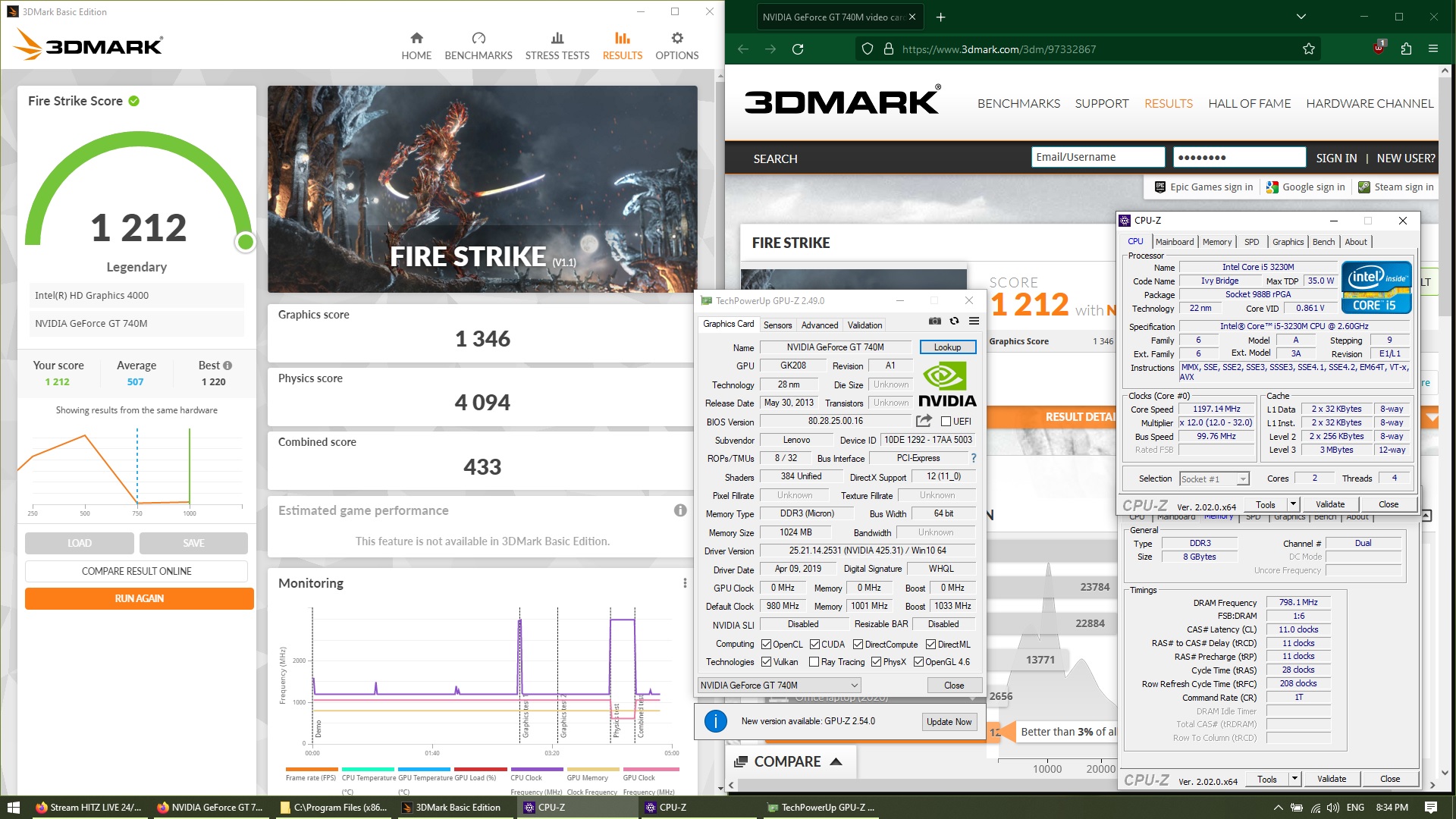Open Tools dropdown arrow in rear CPU-Z window
Screen dimensions: 1456x819
point(1294,779)
